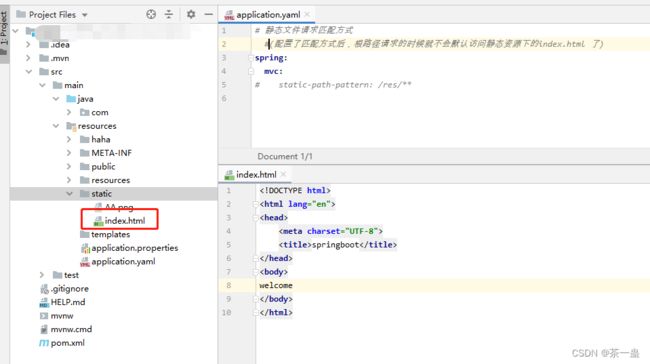Viewport: 650px width, 364px height.
Task: Close the index.html tab
Action: (x=284, y=175)
